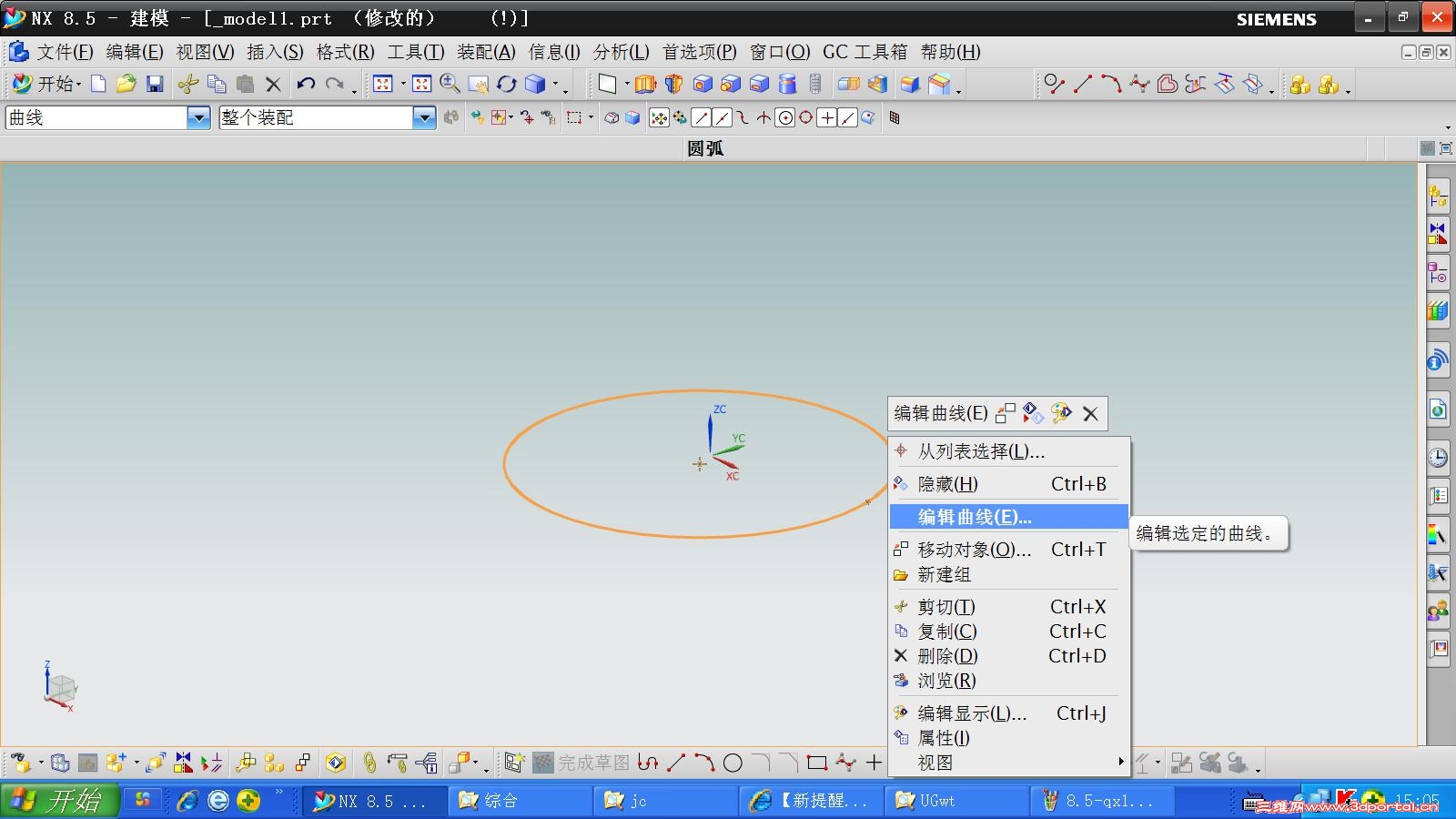Open the history clock panel in sidebar
The height and width of the screenshot is (819, 1456).
(x=1438, y=457)
